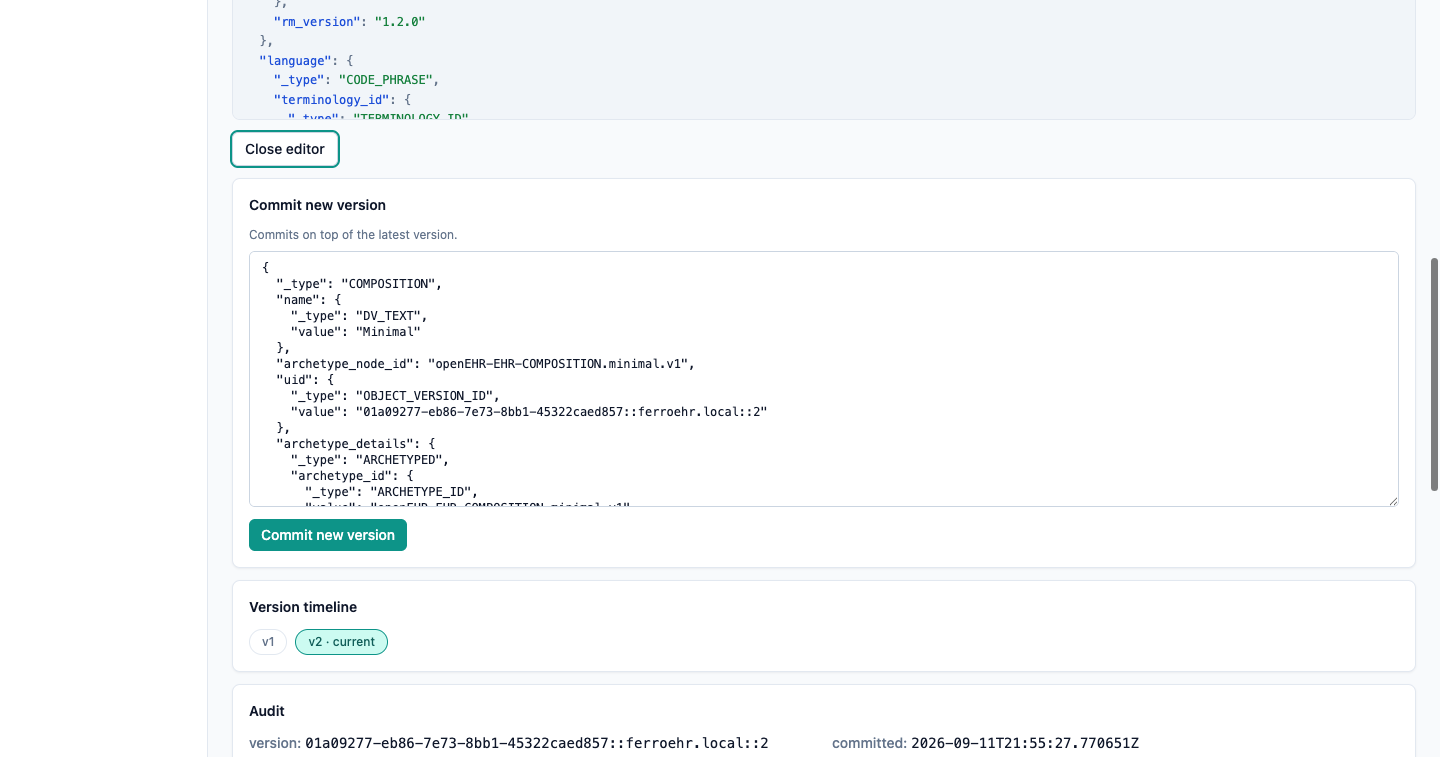Select version v1 in the timeline
Image resolution: width=1440 pixels, height=757 pixels.
point(268,642)
